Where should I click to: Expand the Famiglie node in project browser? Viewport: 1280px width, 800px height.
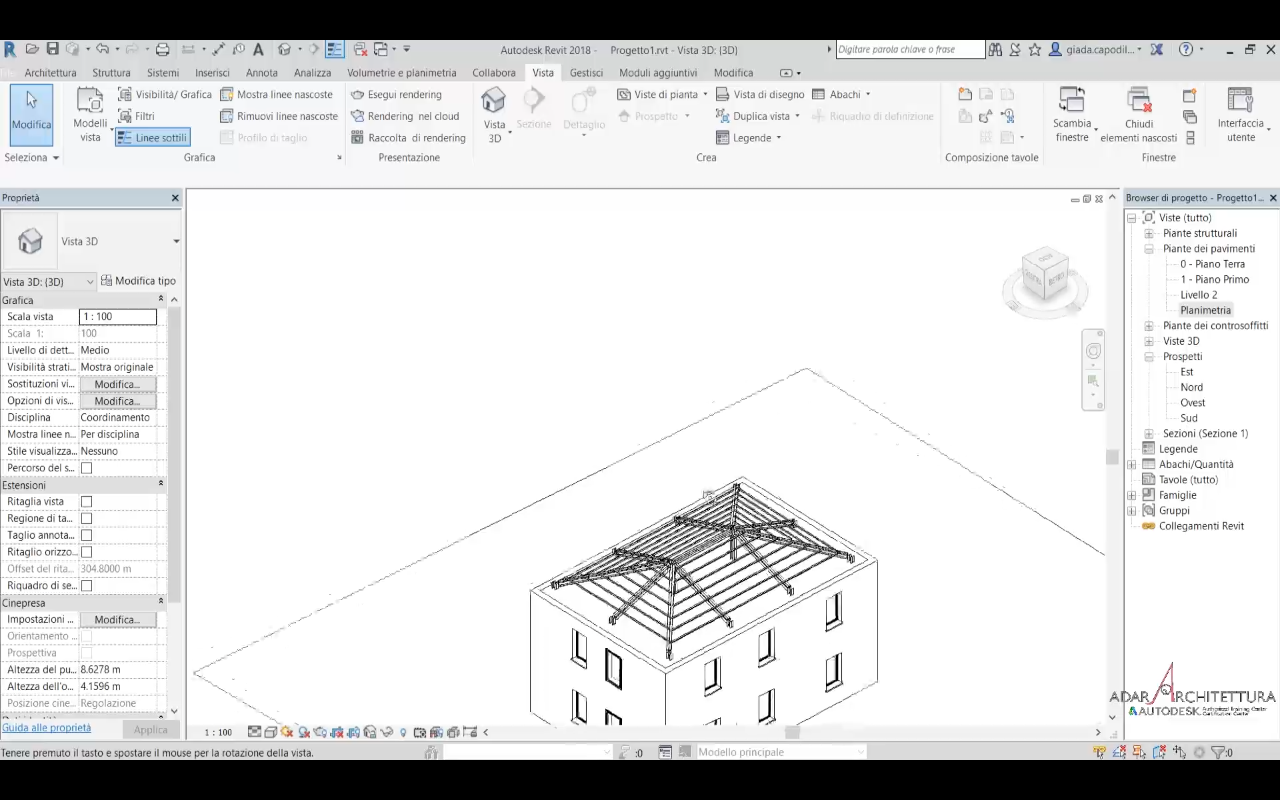tap(1132, 495)
